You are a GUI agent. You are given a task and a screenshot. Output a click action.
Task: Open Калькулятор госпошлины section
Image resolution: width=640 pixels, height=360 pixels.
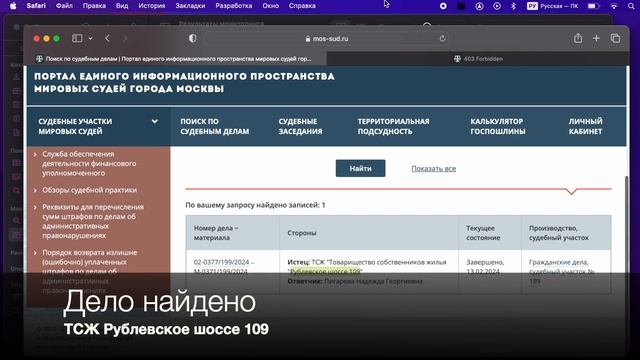[498, 127]
